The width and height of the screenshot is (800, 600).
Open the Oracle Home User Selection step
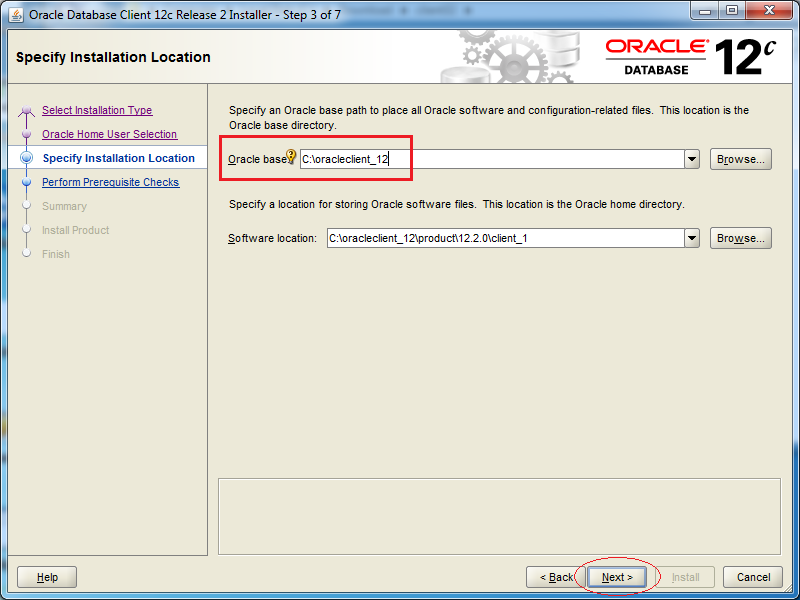click(x=110, y=134)
